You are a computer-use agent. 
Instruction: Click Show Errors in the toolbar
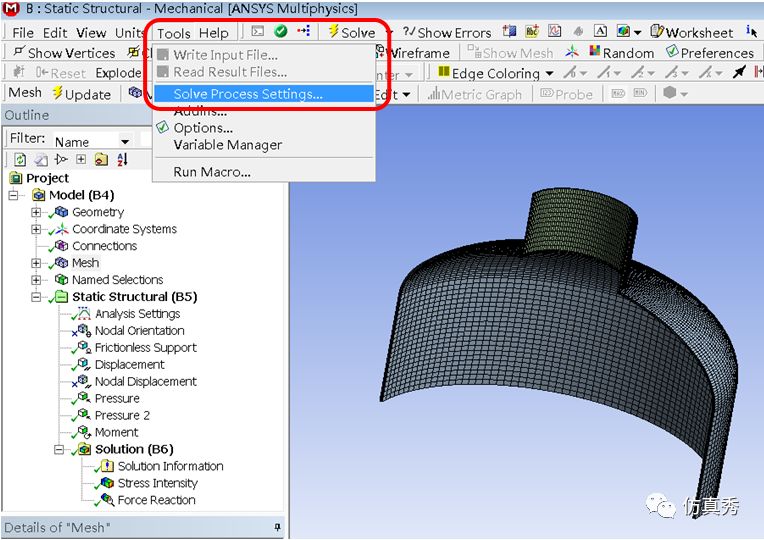click(447, 33)
